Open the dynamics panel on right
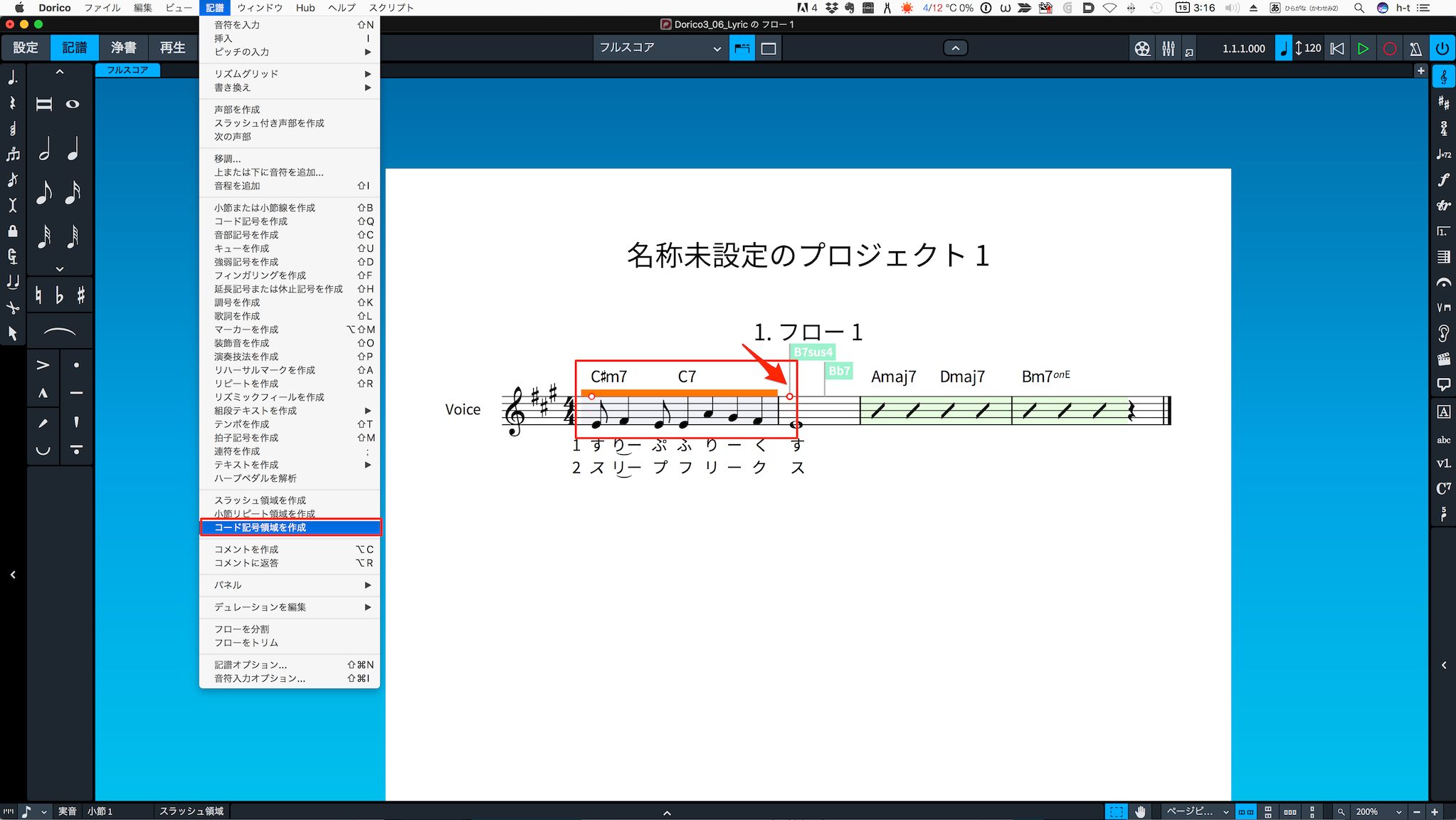 tap(1443, 179)
